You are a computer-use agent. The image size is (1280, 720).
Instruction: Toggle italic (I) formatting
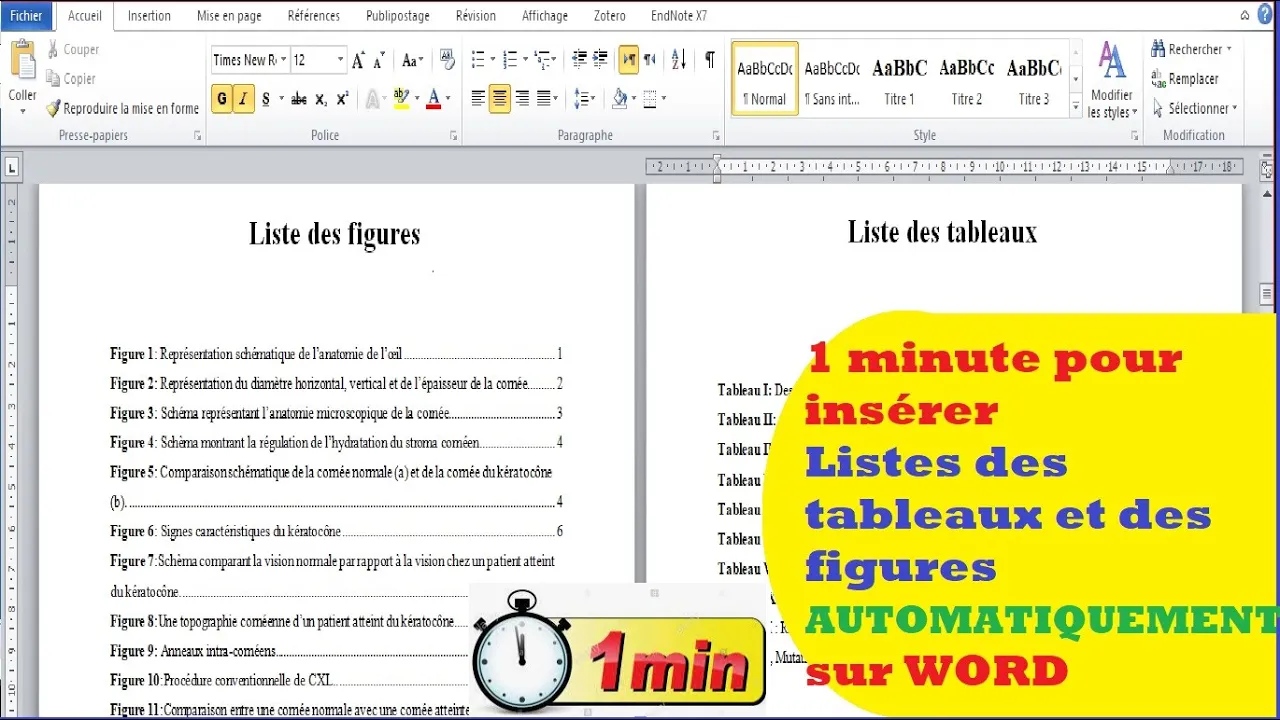pyautogui.click(x=243, y=99)
